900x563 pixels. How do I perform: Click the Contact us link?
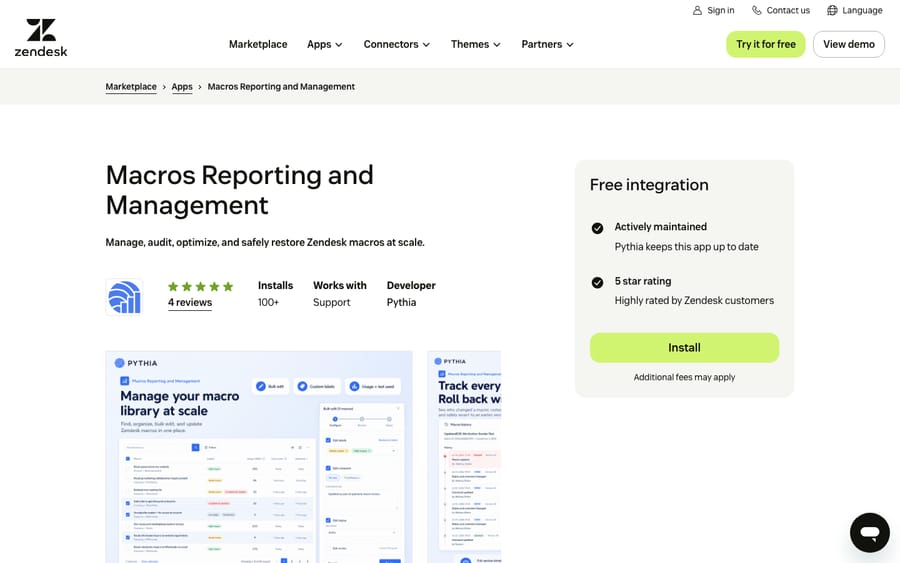point(781,10)
